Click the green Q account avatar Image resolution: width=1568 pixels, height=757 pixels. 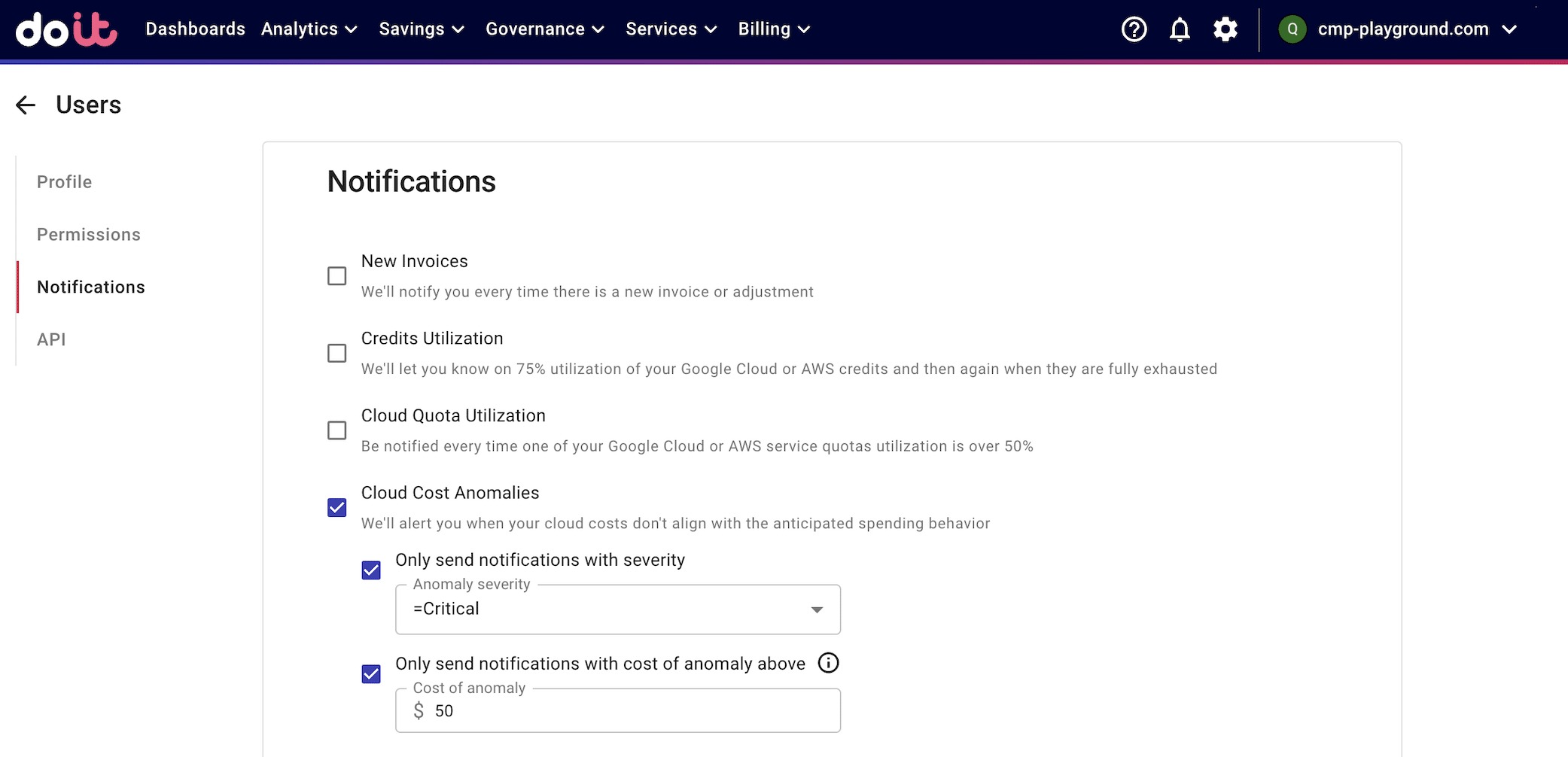point(1292,29)
